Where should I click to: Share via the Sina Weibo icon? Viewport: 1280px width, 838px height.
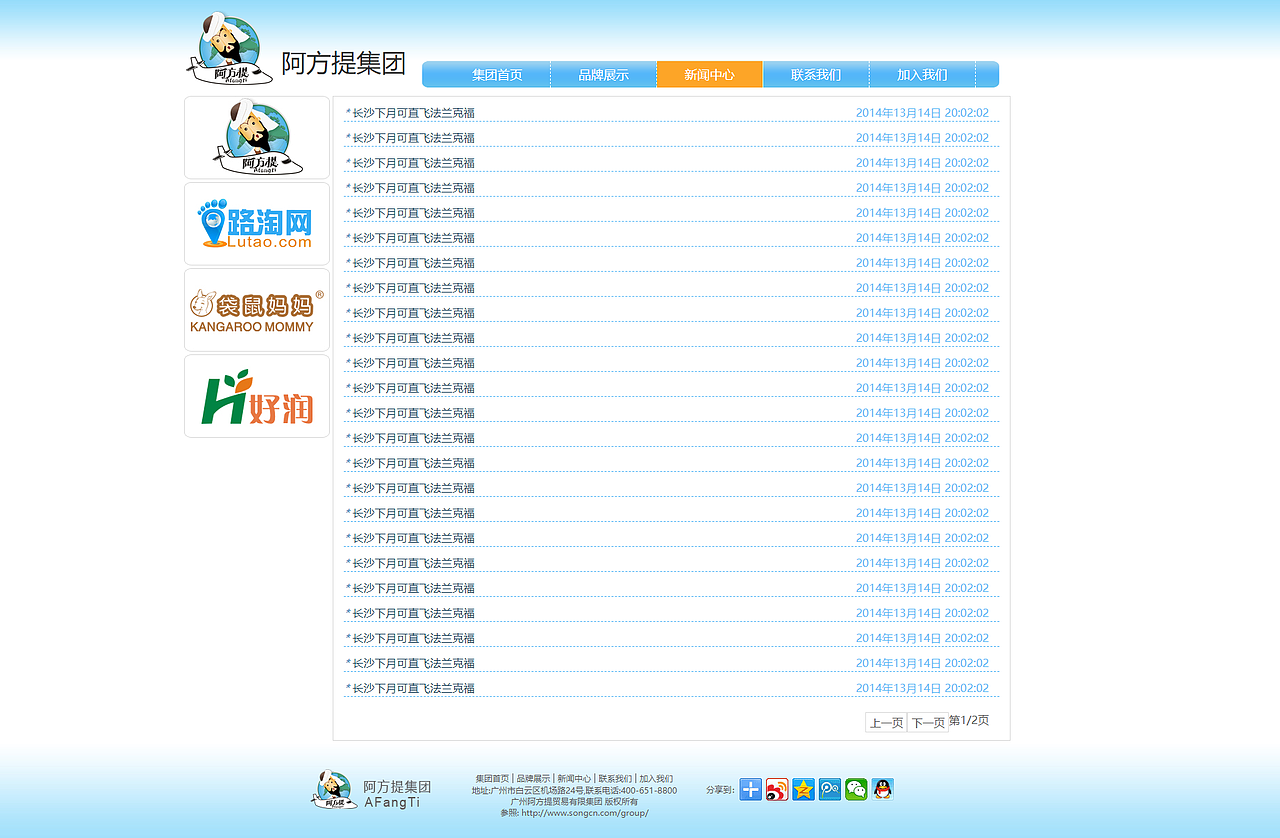[776, 789]
